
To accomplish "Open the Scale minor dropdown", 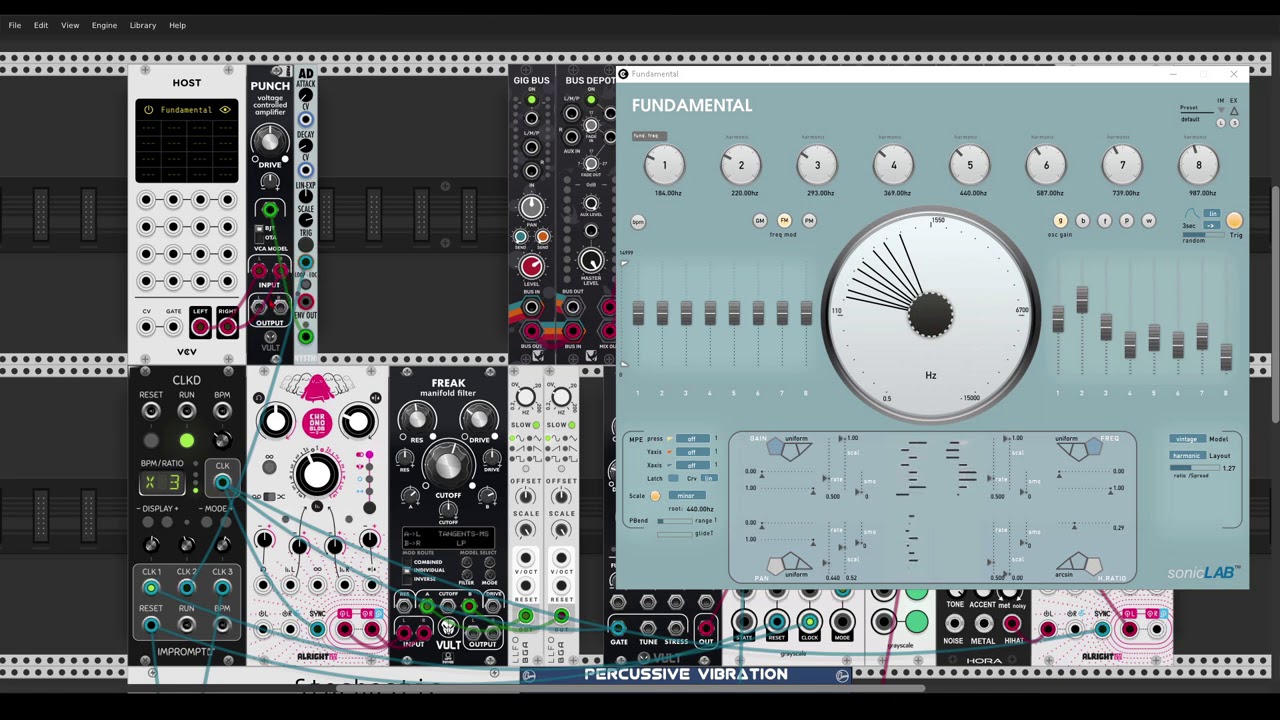I will point(687,496).
